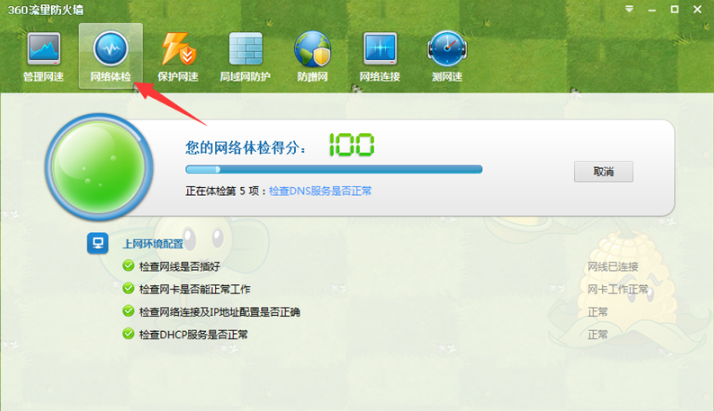This screenshot has height=411, width=714.
Task: Click the 上网环境配置 computer icon
Action: click(98, 242)
